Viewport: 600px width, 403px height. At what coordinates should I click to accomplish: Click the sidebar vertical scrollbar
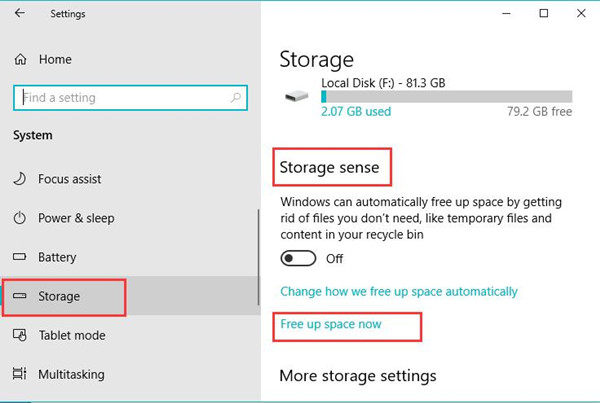259,257
